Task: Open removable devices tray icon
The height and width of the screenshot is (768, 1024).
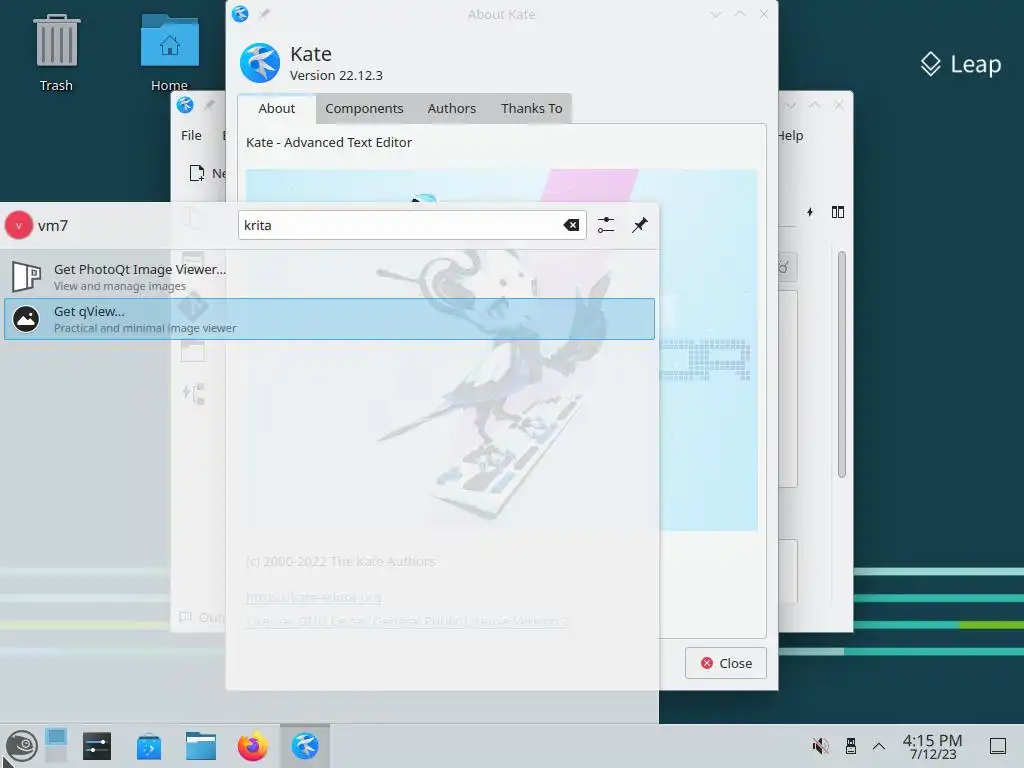Action: coord(850,746)
